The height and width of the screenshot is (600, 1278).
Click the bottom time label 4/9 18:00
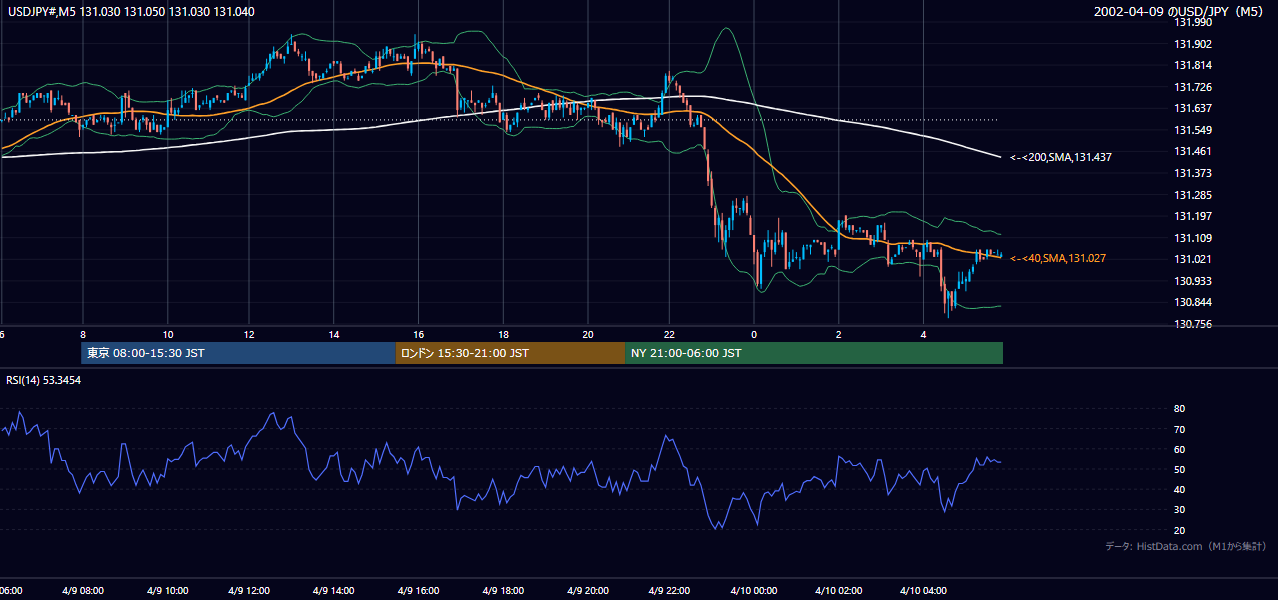(504, 591)
